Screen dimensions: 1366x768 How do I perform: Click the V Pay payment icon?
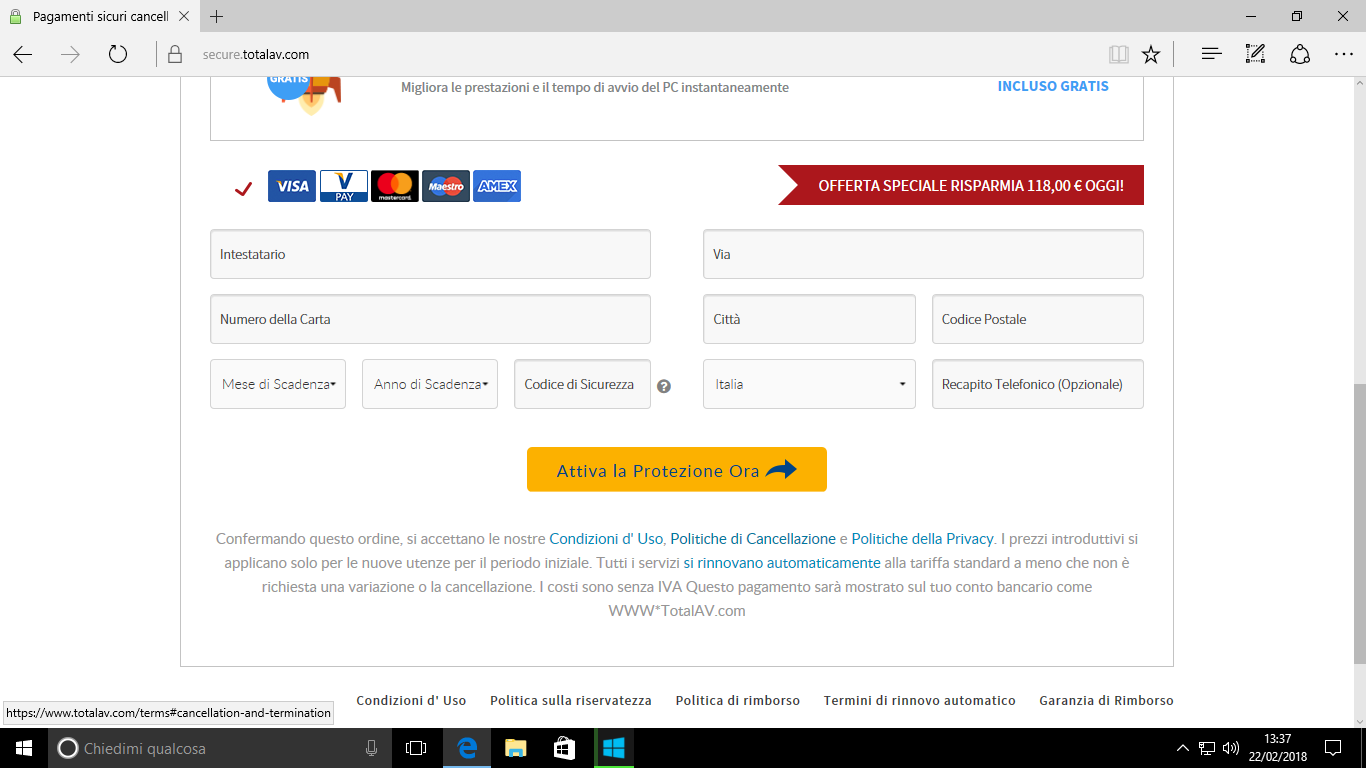click(x=343, y=186)
